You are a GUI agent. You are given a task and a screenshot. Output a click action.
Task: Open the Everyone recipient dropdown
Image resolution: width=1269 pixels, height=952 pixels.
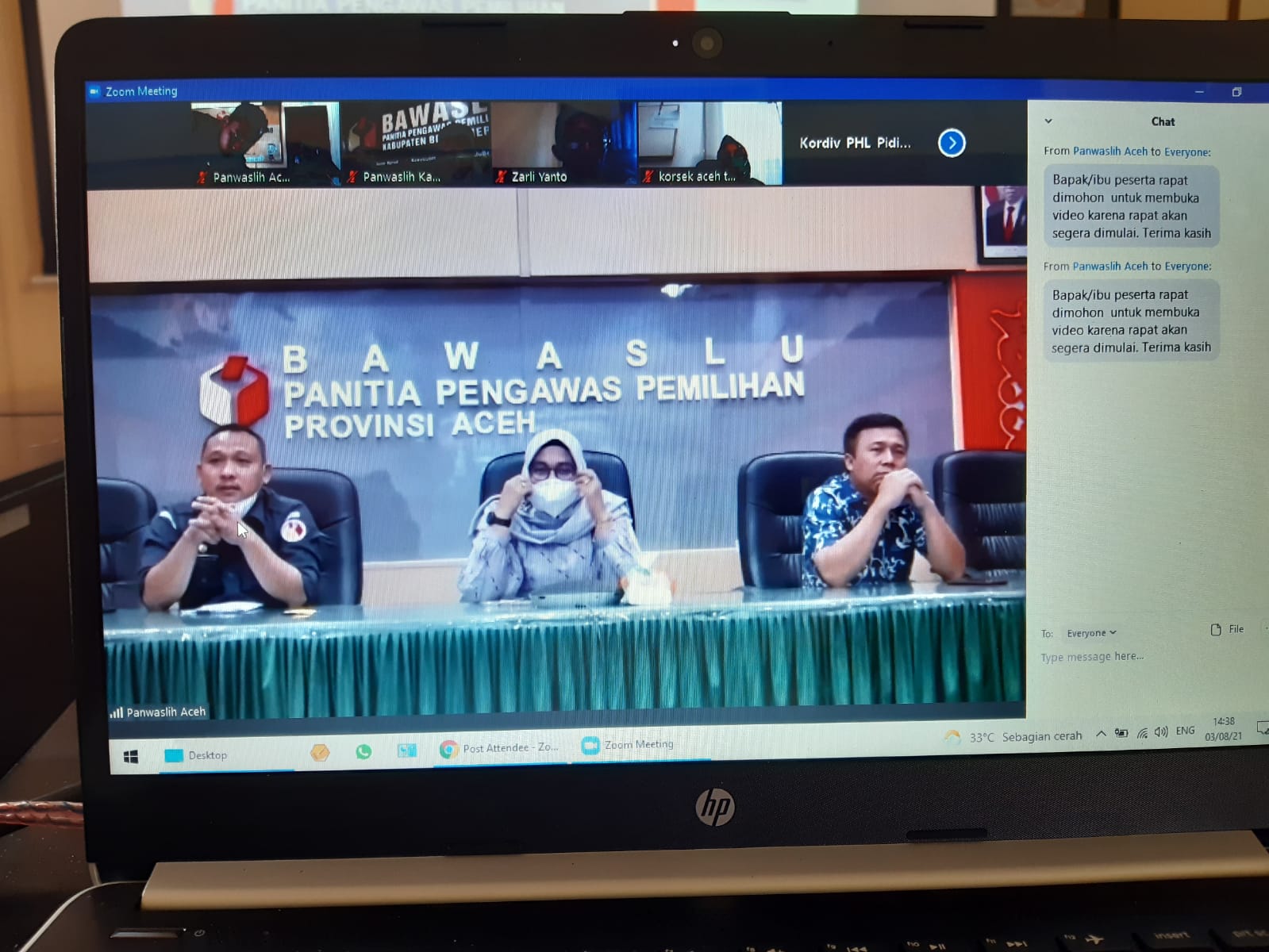coord(1091,633)
